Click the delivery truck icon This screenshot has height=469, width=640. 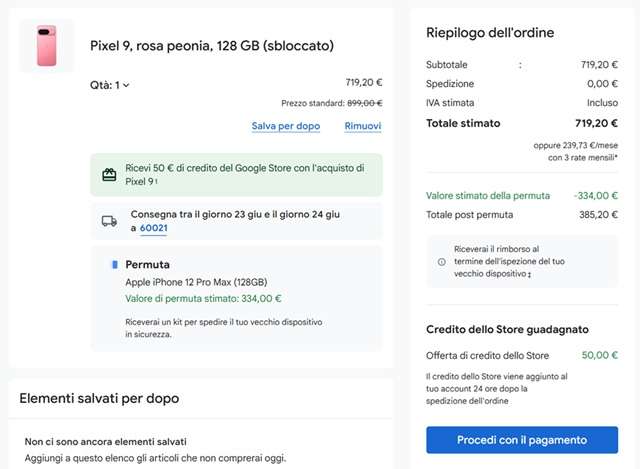110,221
